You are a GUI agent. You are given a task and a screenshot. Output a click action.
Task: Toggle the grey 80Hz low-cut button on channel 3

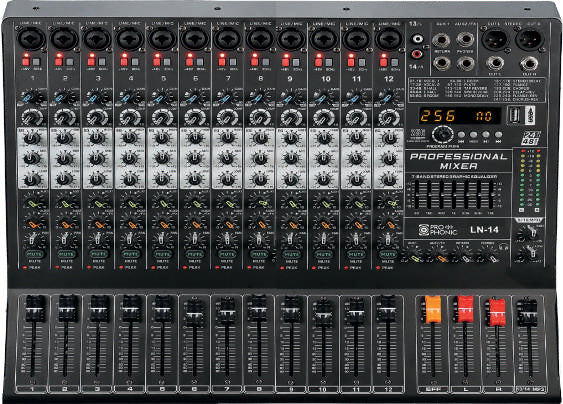point(102,61)
